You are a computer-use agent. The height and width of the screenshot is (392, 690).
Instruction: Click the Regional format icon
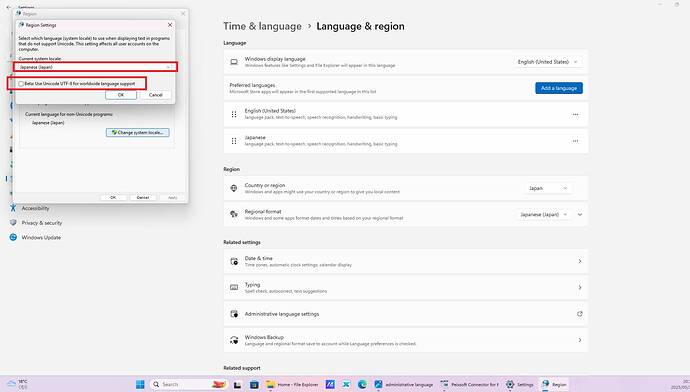click(234, 215)
